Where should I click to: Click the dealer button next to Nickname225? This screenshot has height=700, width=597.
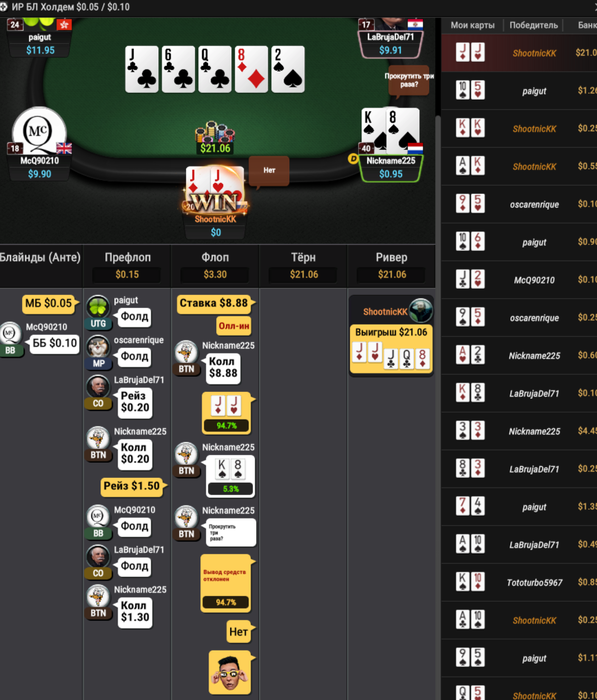353,158
